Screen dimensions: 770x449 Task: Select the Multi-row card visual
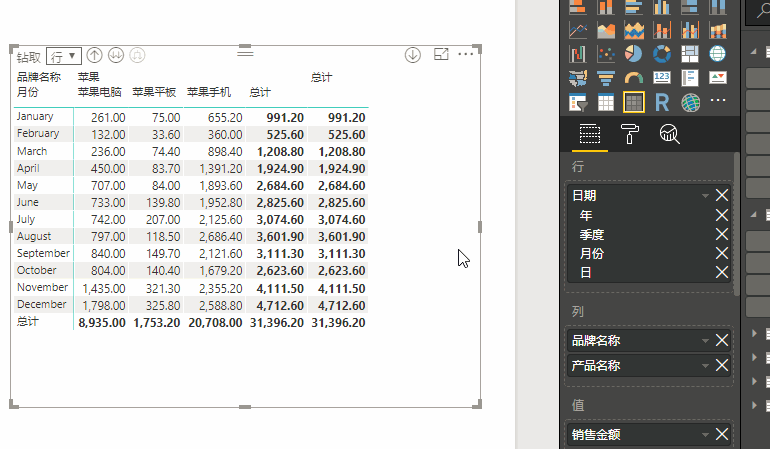[x=690, y=78]
